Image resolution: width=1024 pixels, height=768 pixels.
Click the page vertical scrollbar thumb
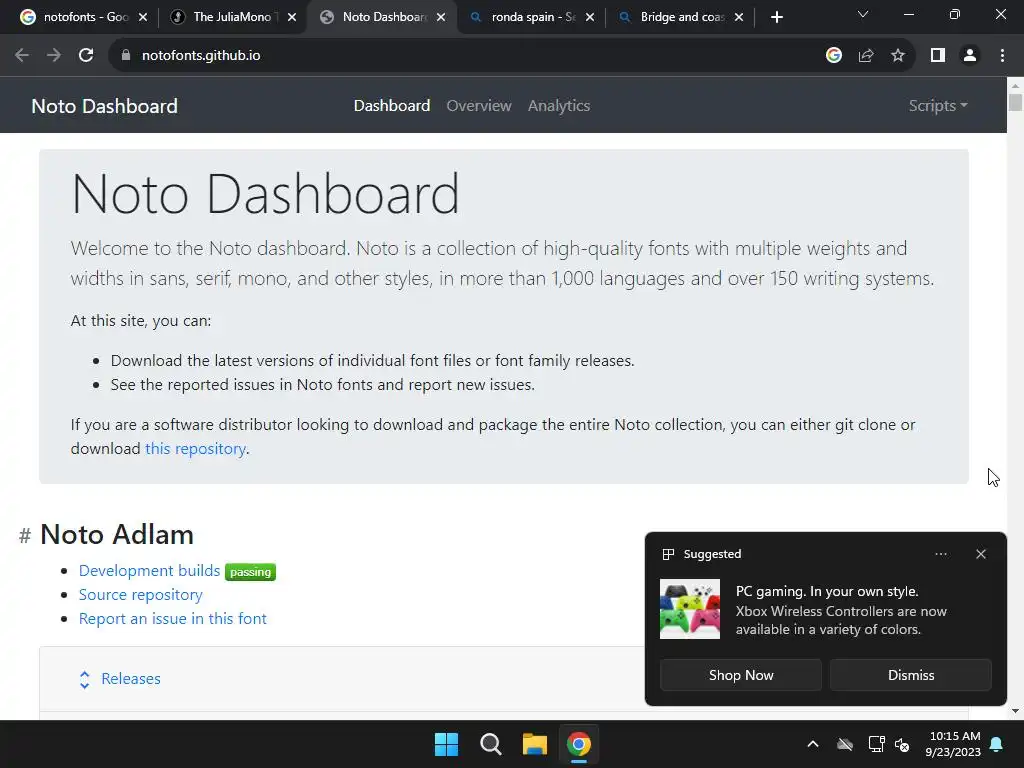1015,103
